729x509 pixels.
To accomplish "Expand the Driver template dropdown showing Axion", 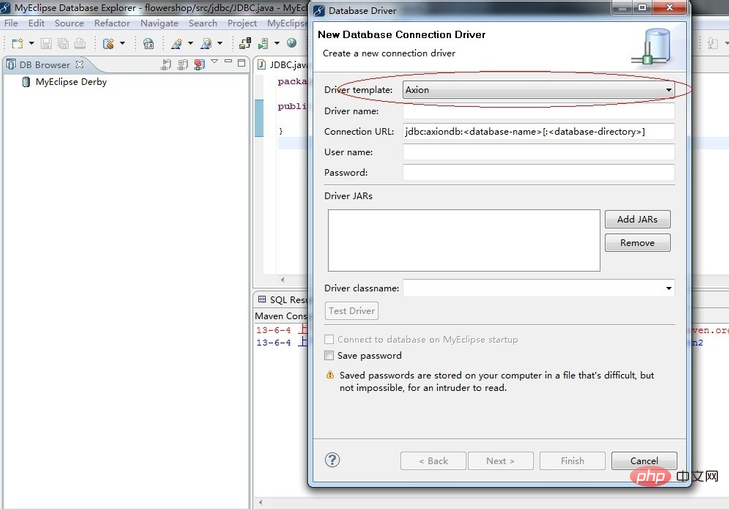I will pos(538,90).
